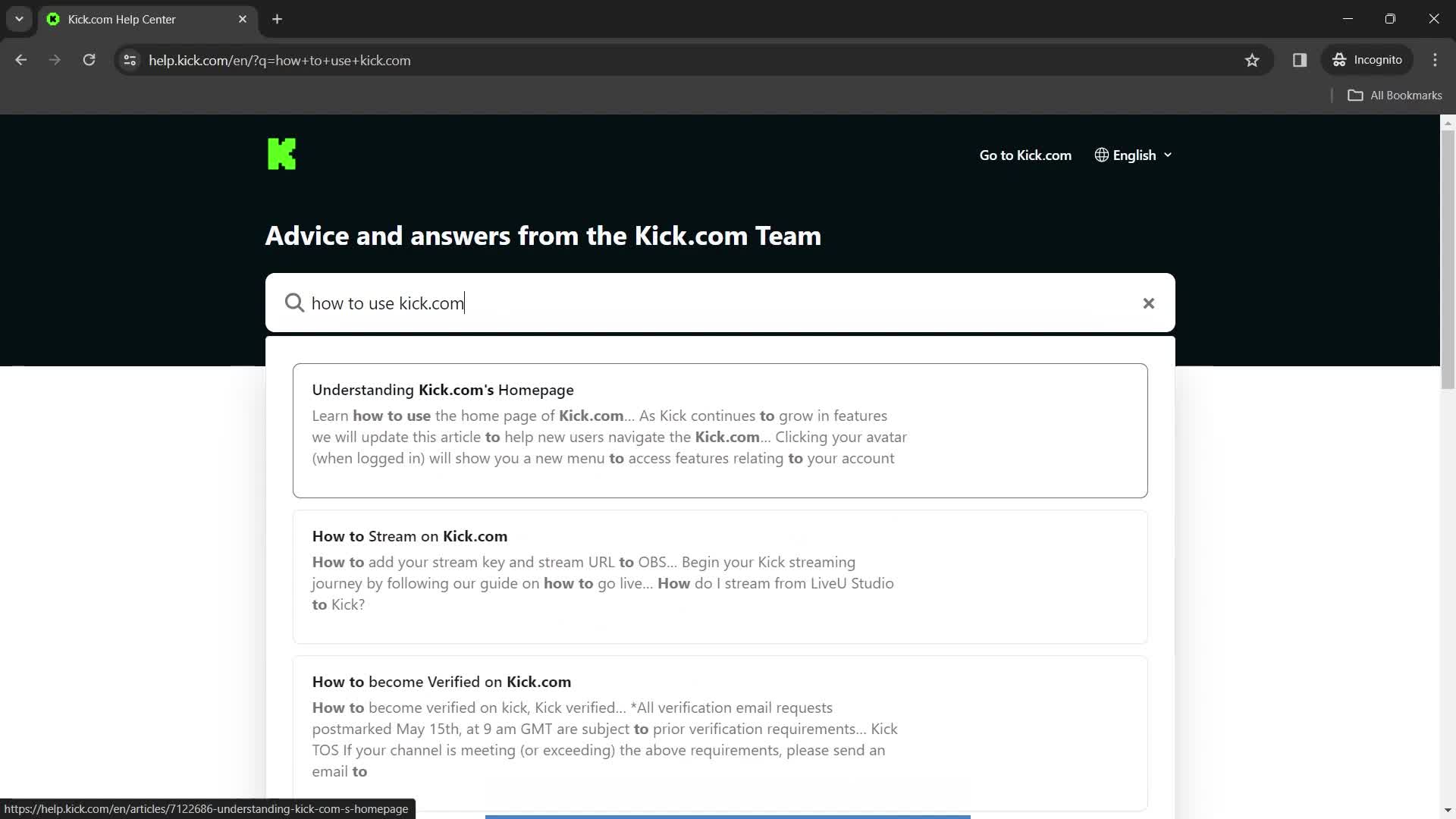Click the address bar URL
This screenshot has width=1456, height=819.
point(280,61)
